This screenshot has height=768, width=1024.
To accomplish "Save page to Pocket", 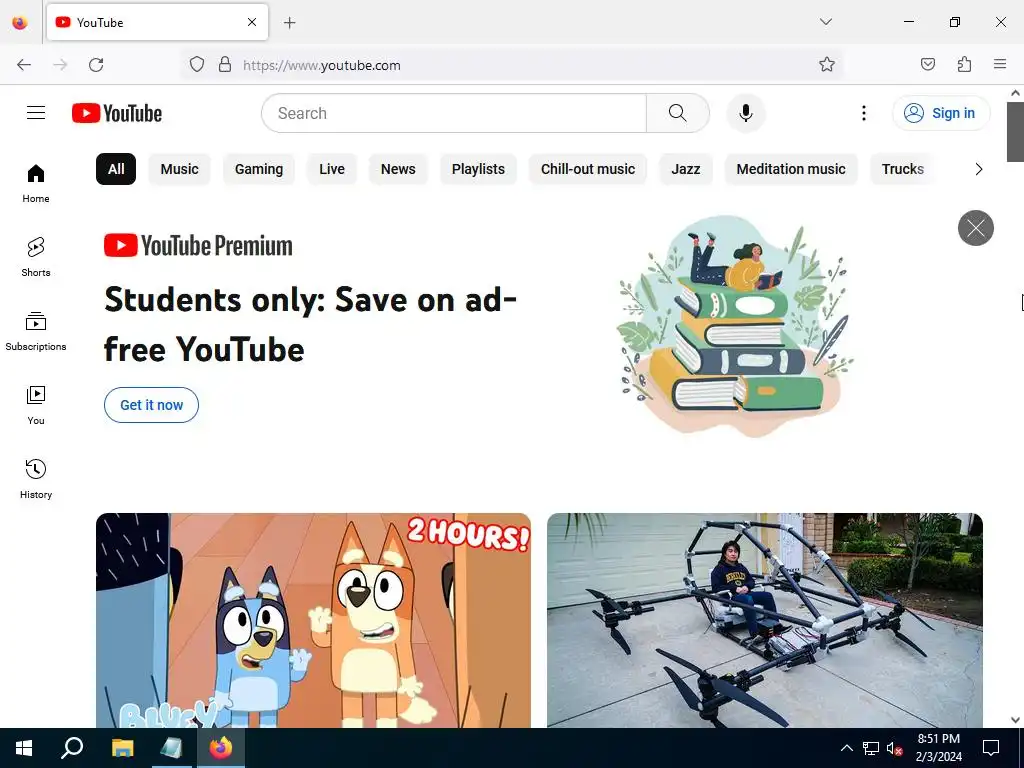I will tap(928, 64).
